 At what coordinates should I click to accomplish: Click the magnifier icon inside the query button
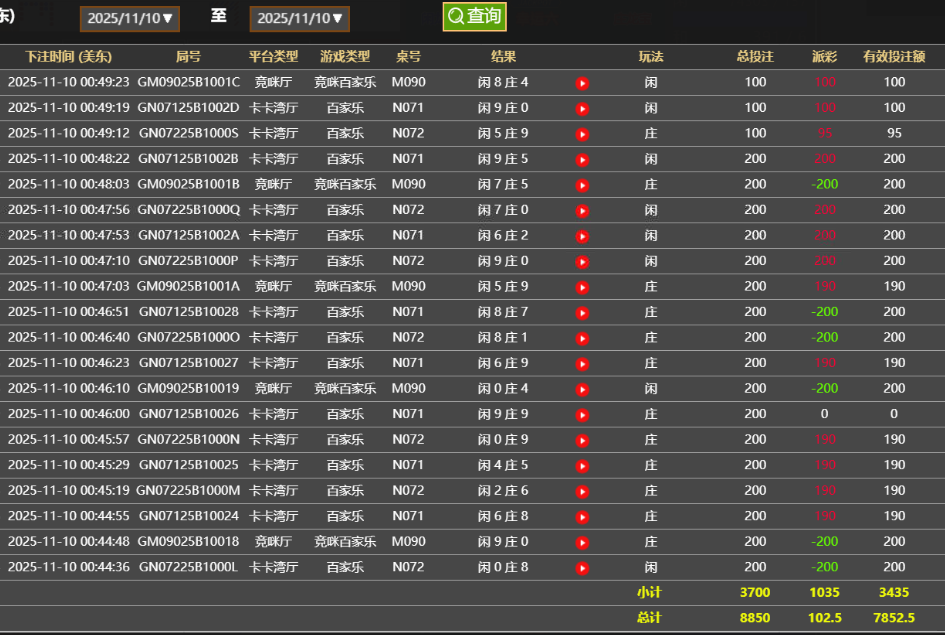[x=455, y=17]
